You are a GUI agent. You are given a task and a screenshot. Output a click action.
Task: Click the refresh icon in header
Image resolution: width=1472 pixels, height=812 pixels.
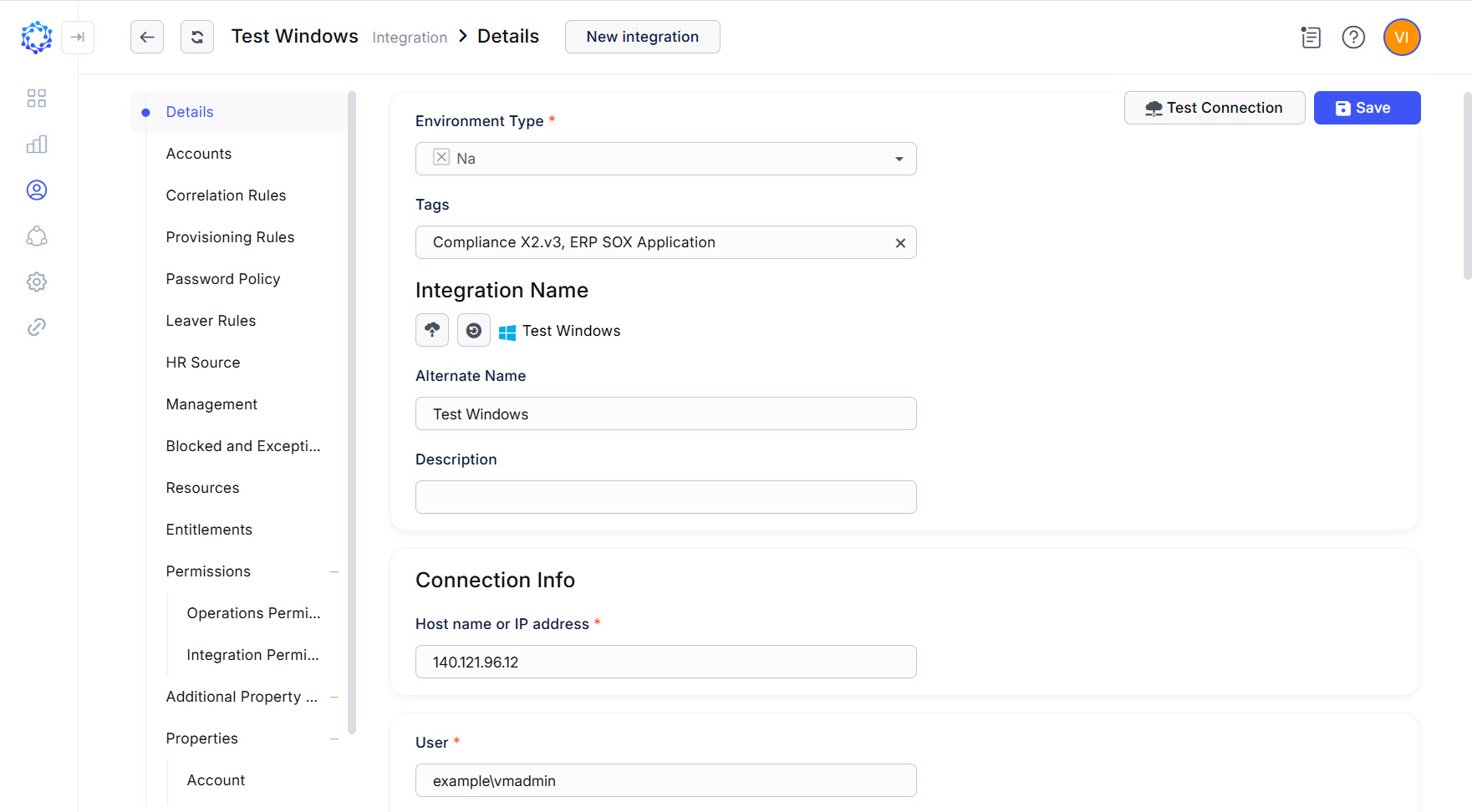197,37
